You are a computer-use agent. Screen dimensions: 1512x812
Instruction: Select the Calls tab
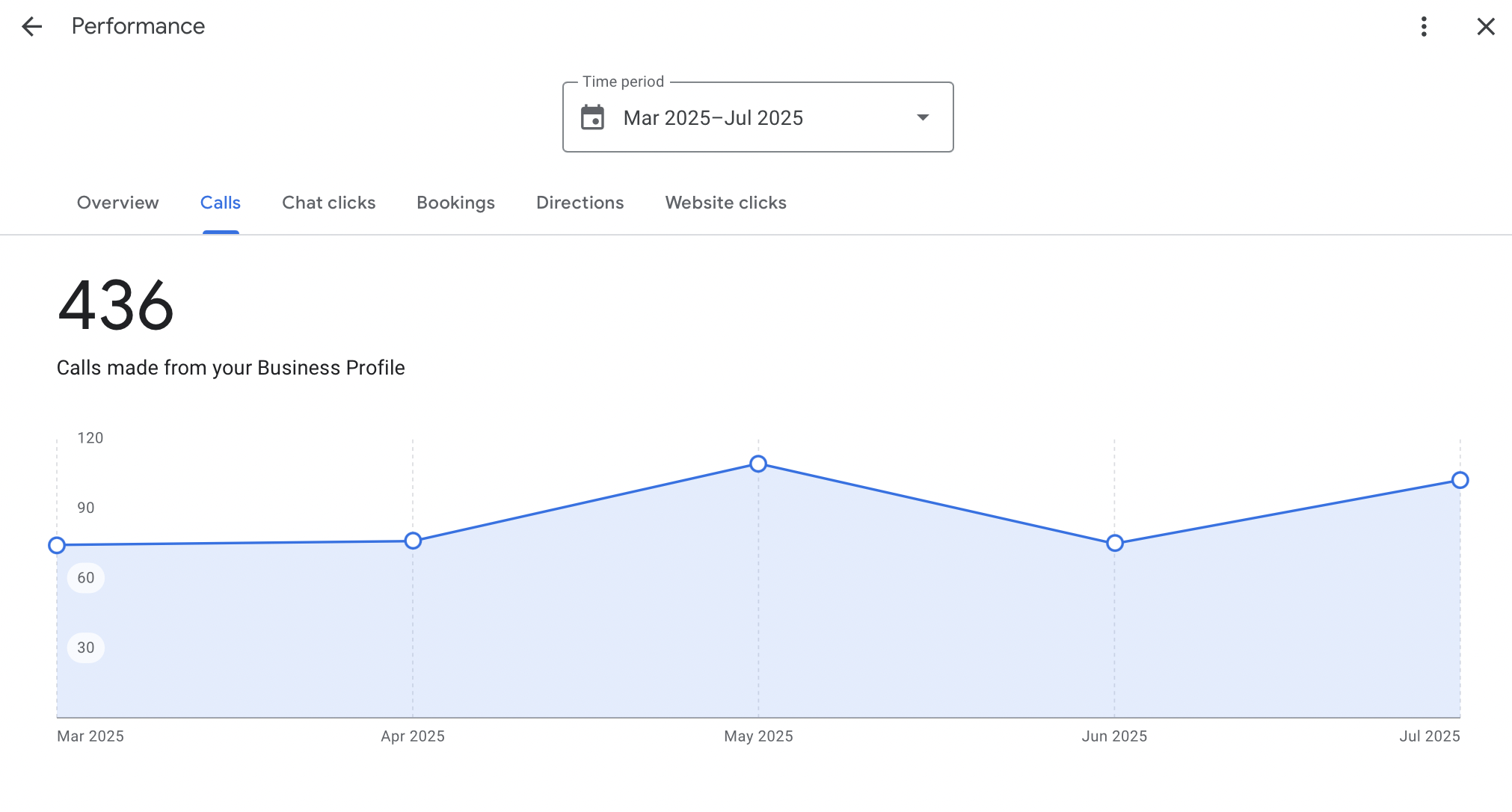pos(220,203)
